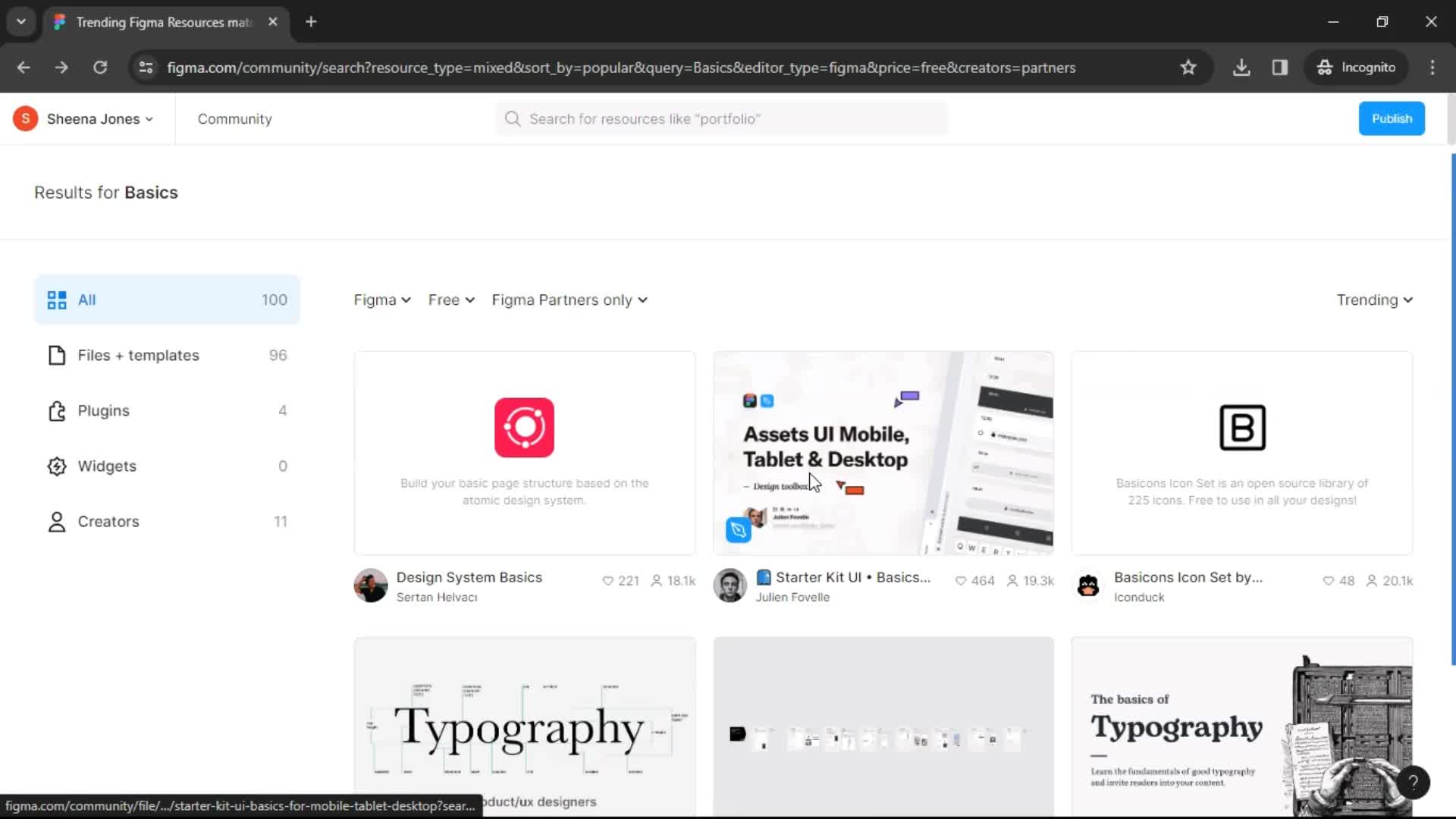Click Julien Fovelle author name

792,598
